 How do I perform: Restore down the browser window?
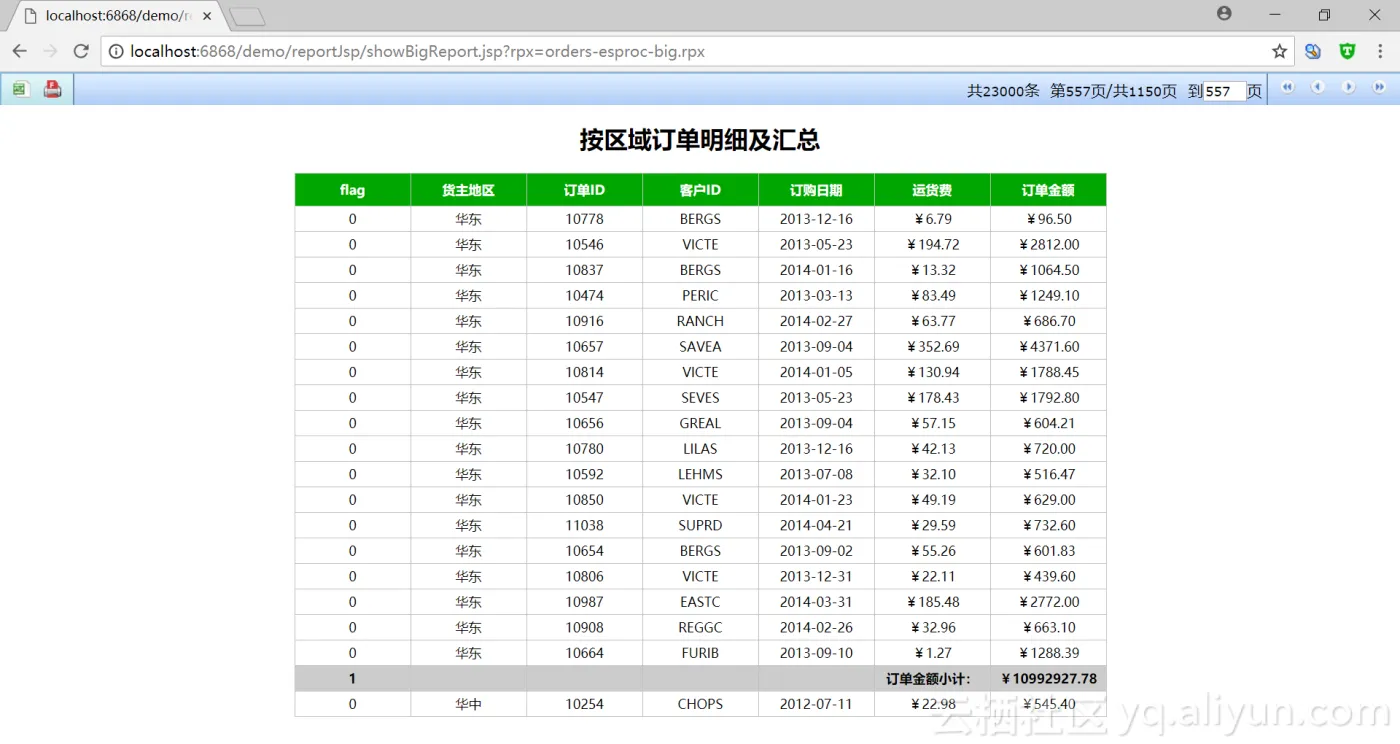pyautogui.click(x=1324, y=15)
